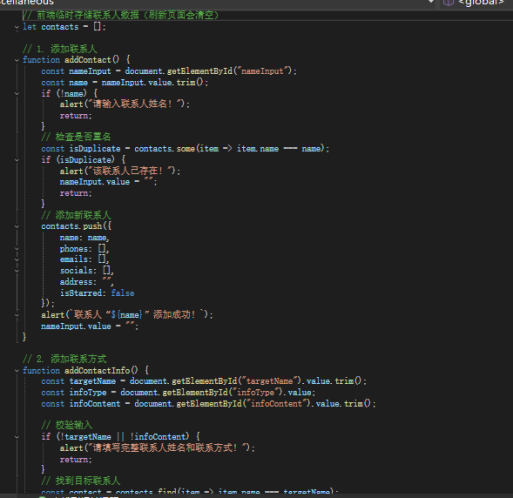Viewport: 513px width, 498px height.
Task: Click the top comment about 前端临时存储联系人数据
Action: (x=121, y=15)
